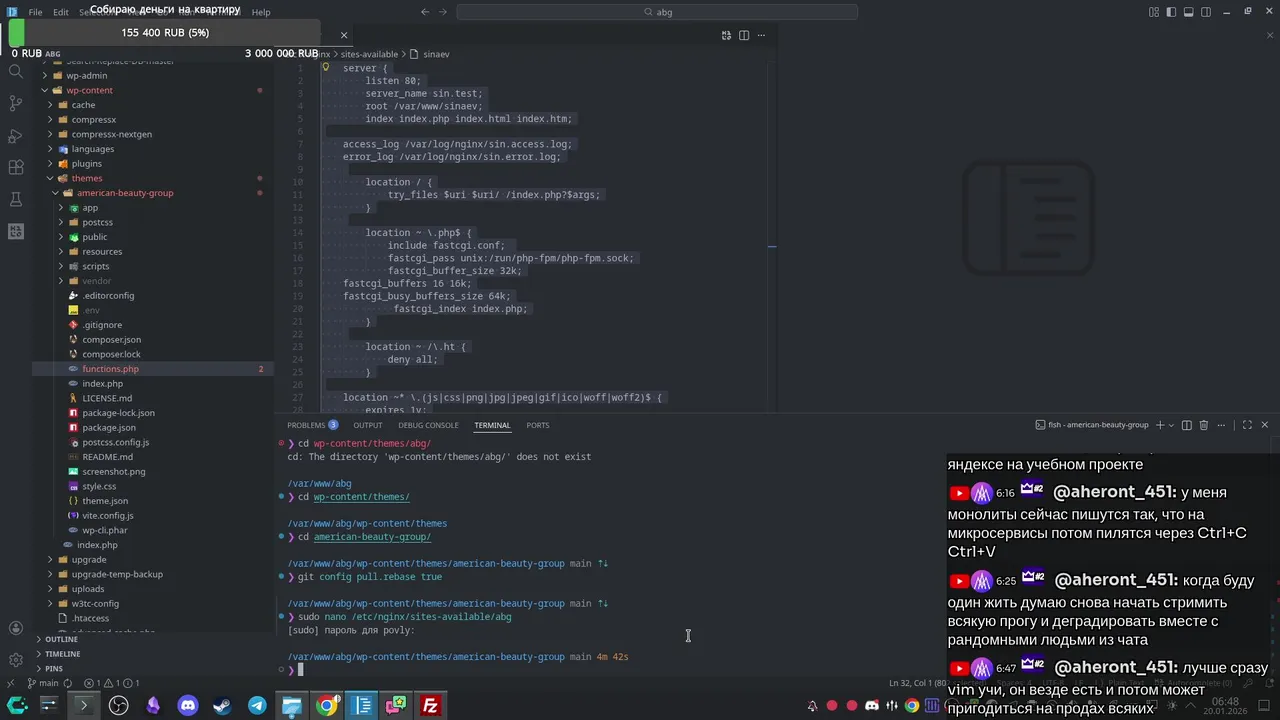Screen dimensions: 1280x720
Task: Split the terminal panel
Action: pos(1187,425)
